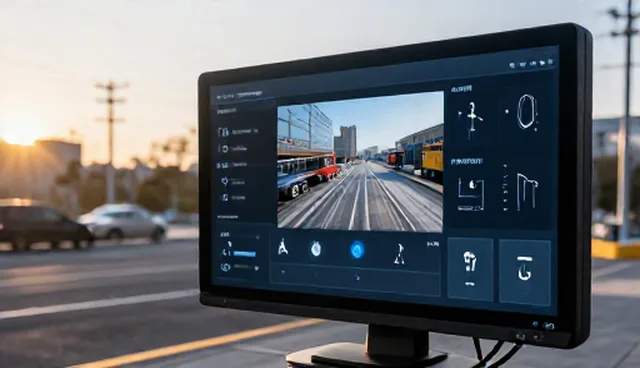The image size is (640, 368).
Task: Click the gate-shaped pillar icon in the right panel
Action: coord(527,191)
